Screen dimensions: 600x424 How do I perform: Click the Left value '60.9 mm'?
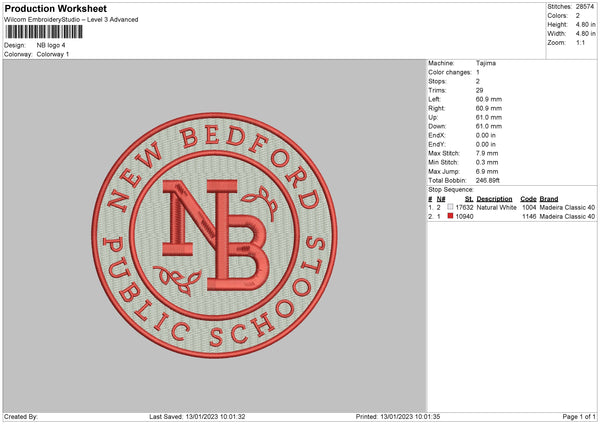489,99
